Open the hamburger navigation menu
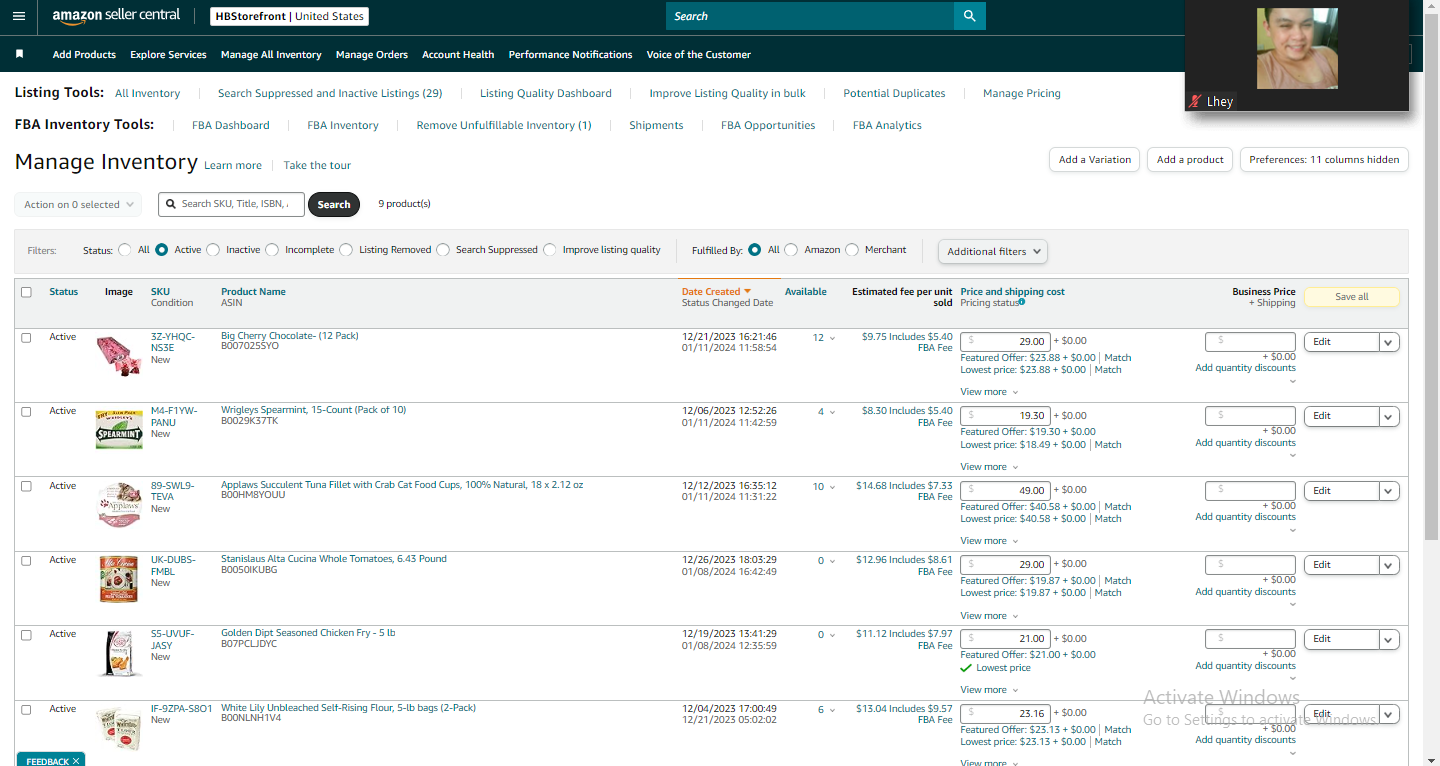 click(x=19, y=16)
